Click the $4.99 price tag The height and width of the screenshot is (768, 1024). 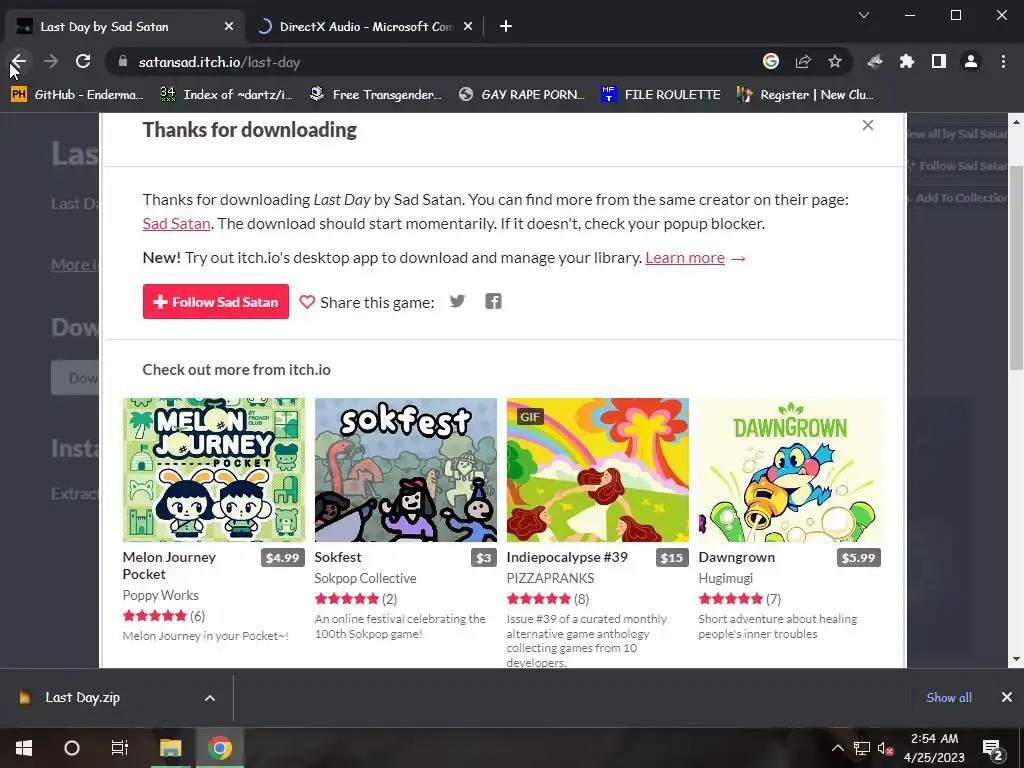point(282,558)
